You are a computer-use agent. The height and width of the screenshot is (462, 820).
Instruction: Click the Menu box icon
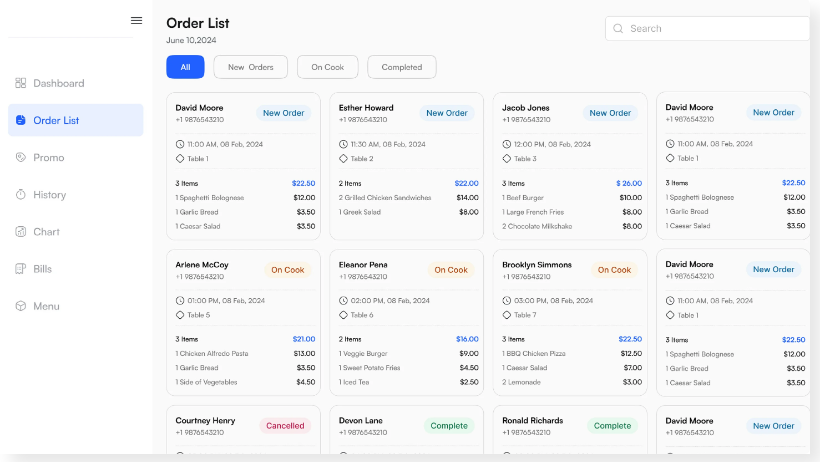click(21, 306)
